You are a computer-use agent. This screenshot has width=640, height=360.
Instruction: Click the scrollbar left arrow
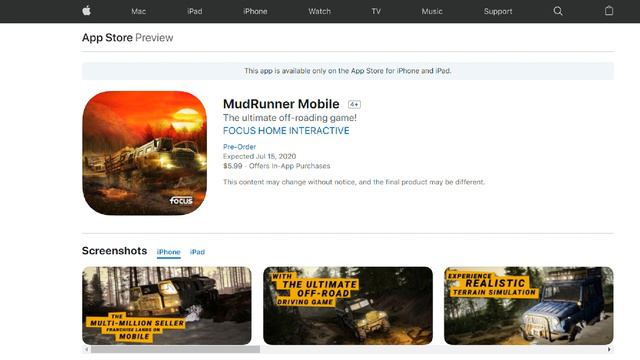(x=86, y=349)
